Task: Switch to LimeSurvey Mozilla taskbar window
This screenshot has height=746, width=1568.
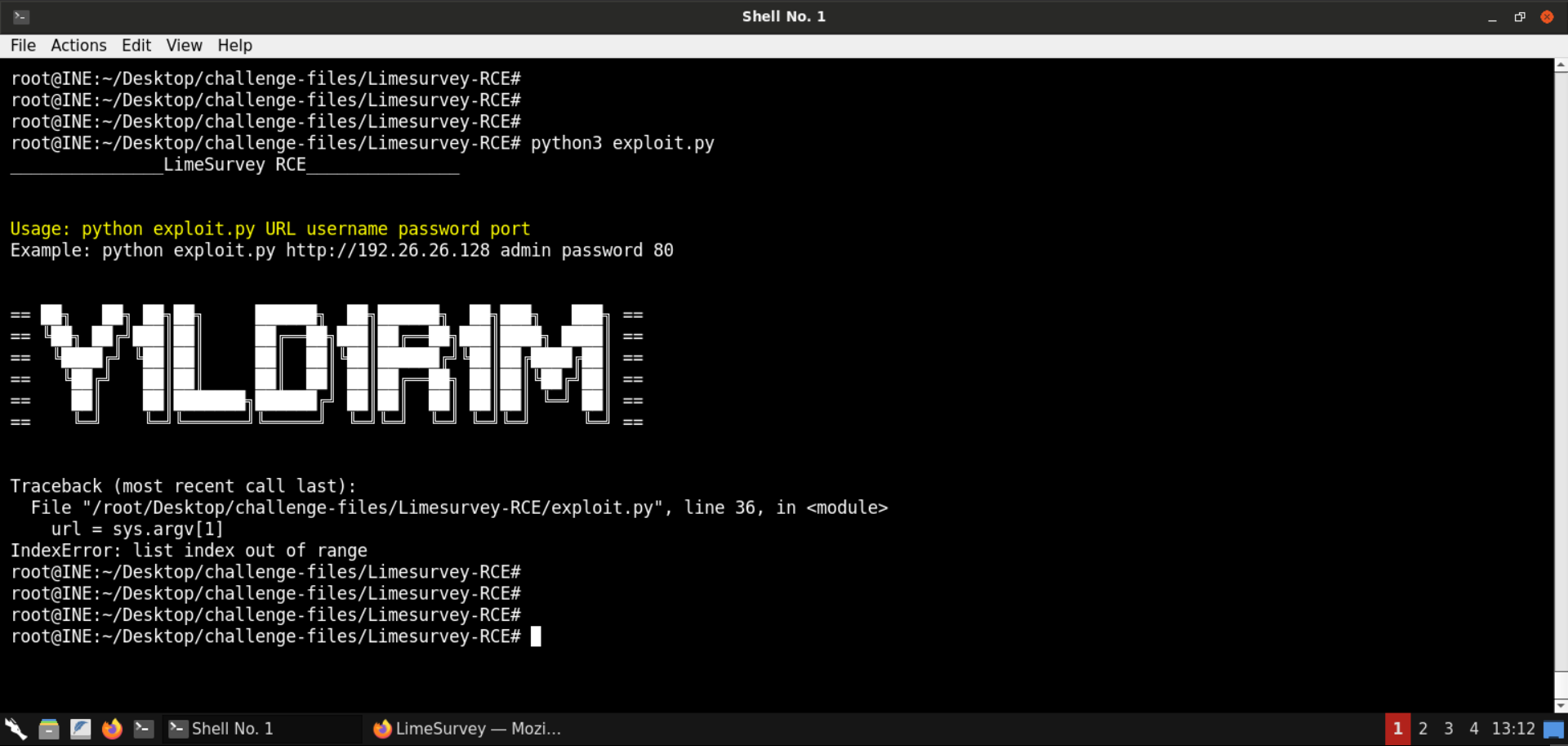Action: coord(467,729)
